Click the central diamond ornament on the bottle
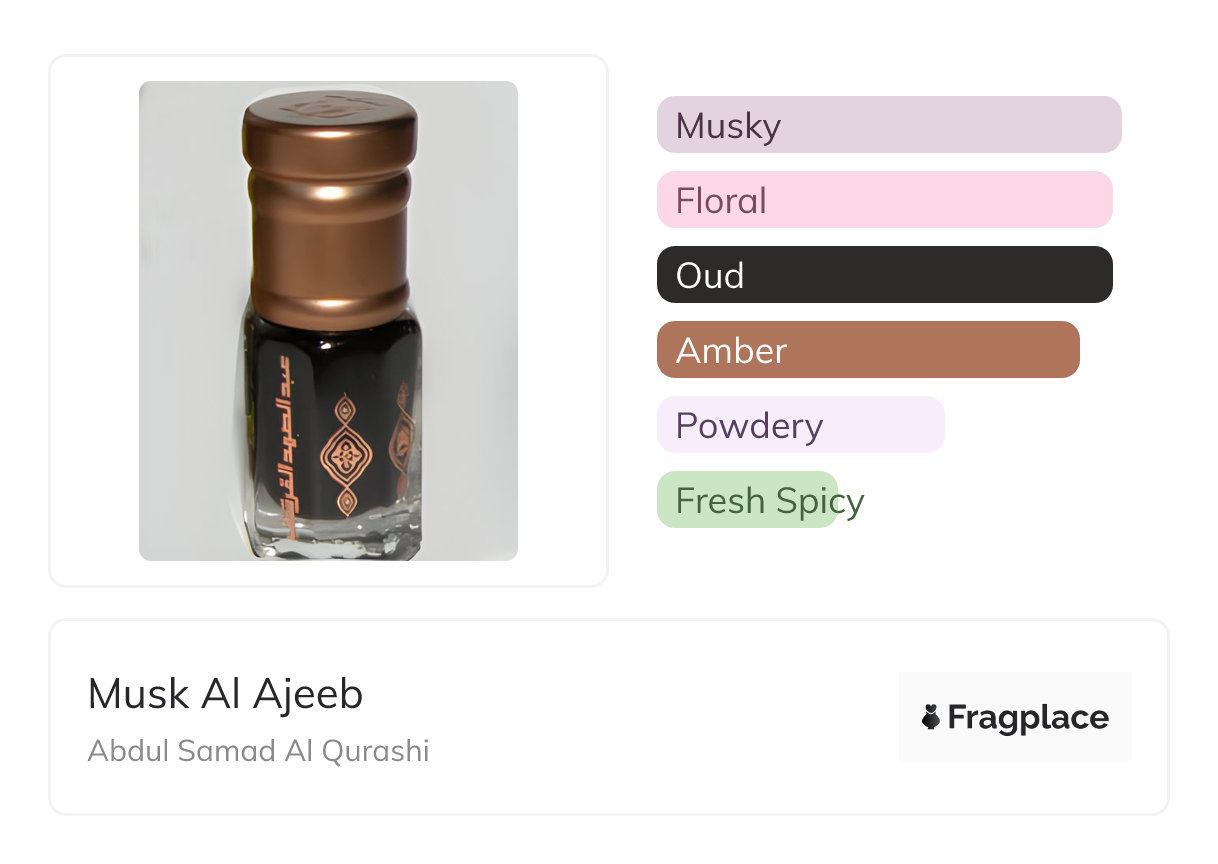1218x864 pixels. (x=346, y=457)
